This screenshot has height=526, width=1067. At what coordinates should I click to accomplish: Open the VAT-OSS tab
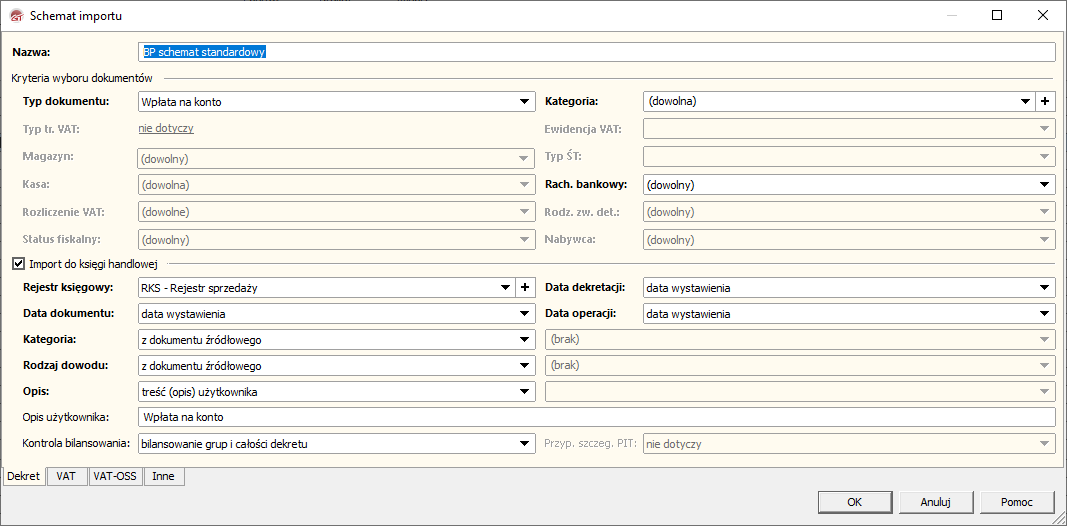(x=114, y=477)
